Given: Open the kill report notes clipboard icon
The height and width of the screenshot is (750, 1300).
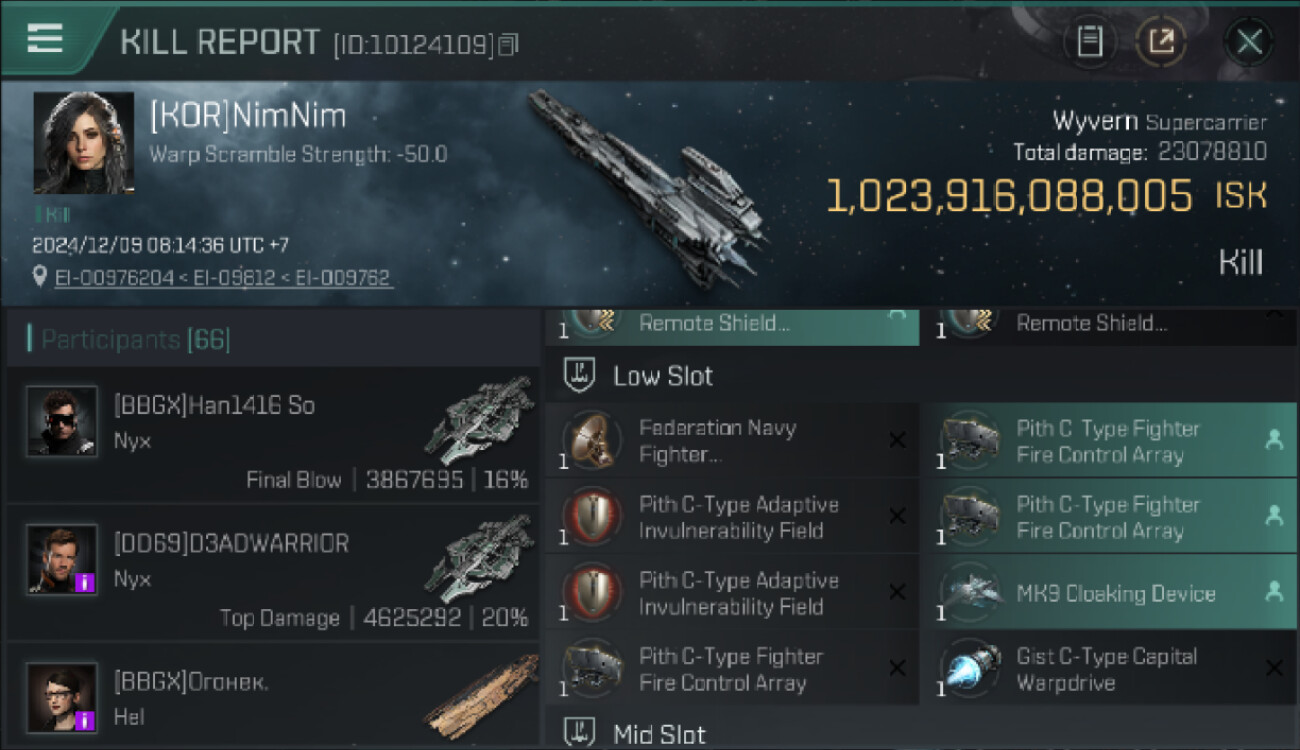Looking at the screenshot, I should point(1089,41).
